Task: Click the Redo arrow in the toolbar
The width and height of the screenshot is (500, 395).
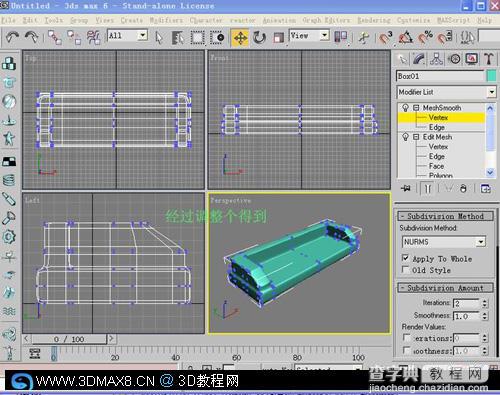Action: (x=32, y=37)
